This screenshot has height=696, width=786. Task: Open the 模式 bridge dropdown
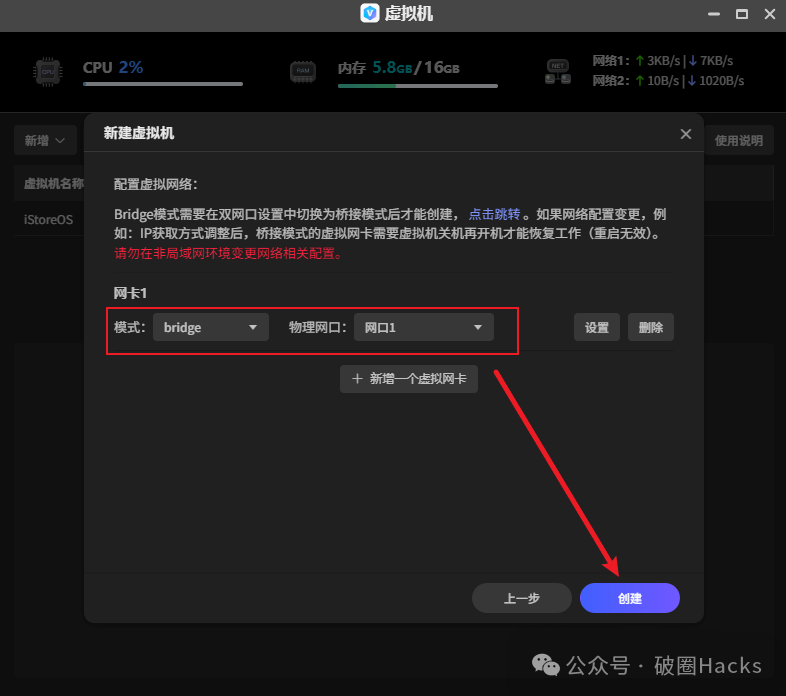211,327
